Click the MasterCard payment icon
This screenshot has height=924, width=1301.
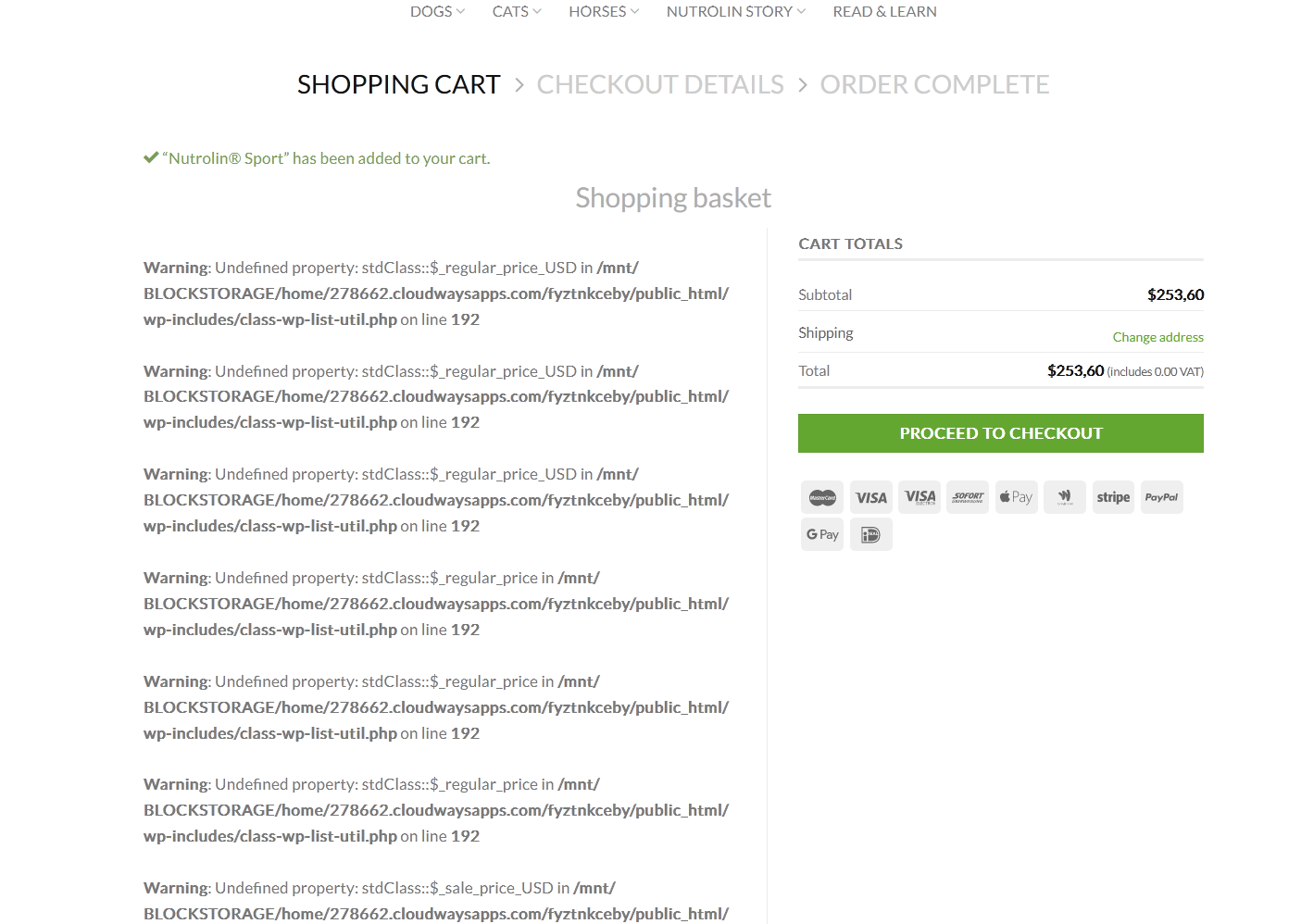click(x=822, y=497)
